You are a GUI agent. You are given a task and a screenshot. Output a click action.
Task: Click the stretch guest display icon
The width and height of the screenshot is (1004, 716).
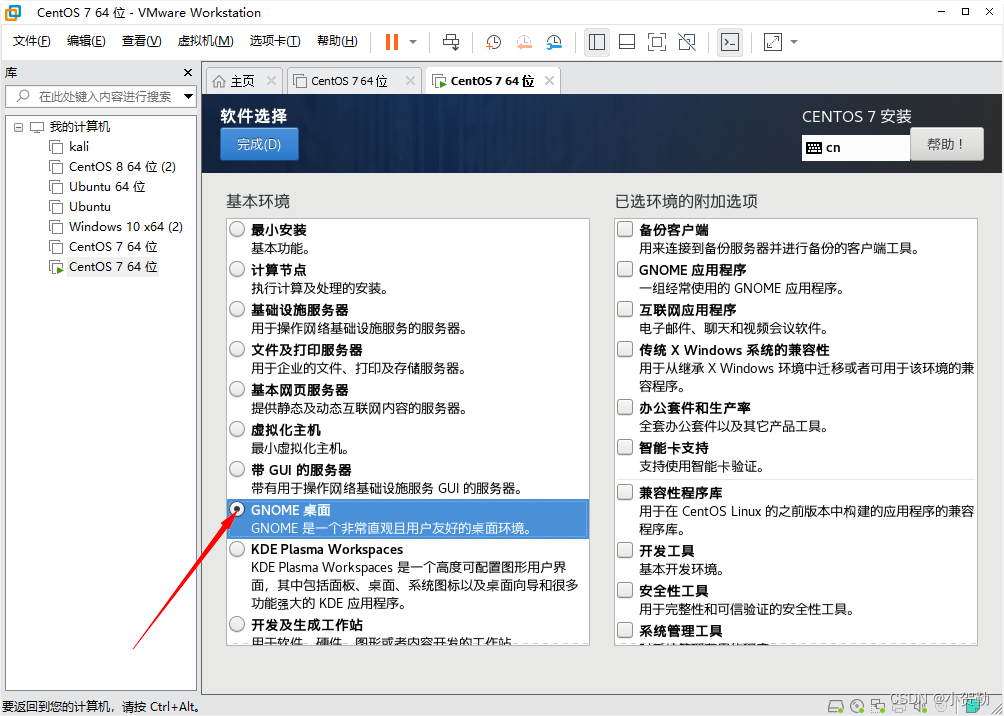pyautogui.click(x=773, y=42)
